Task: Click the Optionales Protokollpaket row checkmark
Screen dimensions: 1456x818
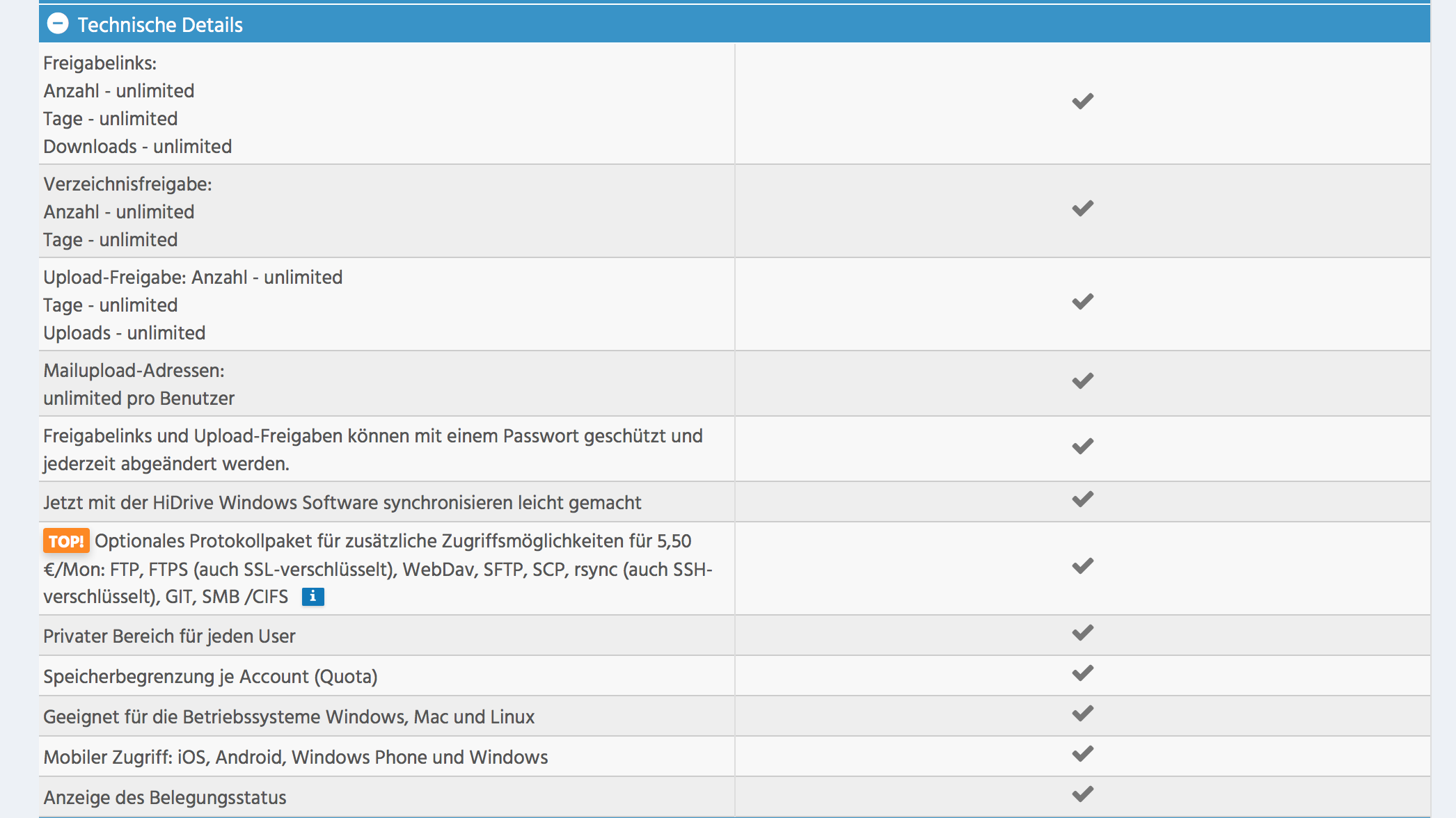Action: [1082, 566]
